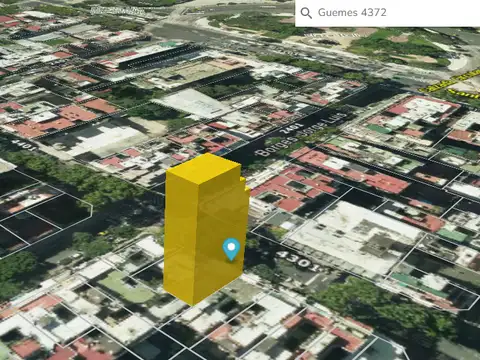
Task: Click the 4301 street number label
Action: (297, 261)
